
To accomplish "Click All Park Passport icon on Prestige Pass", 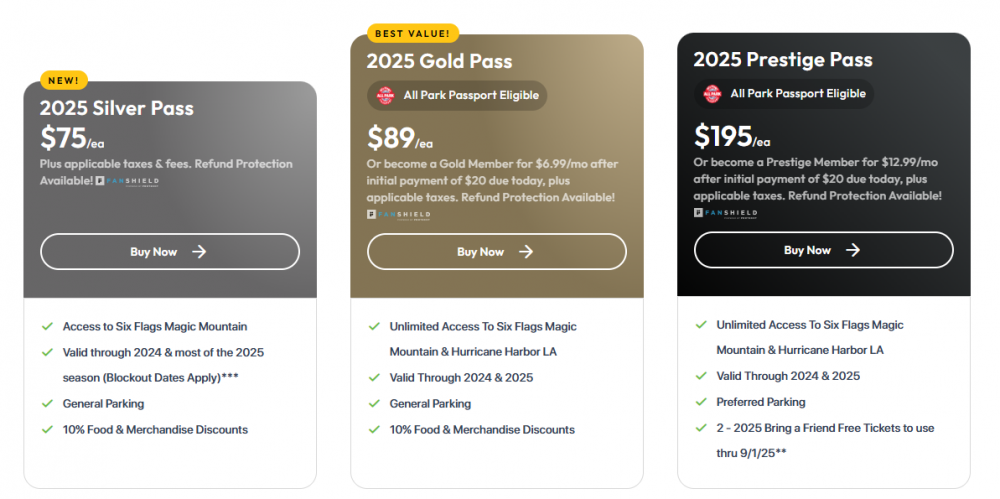I will (x=712, y=94).
